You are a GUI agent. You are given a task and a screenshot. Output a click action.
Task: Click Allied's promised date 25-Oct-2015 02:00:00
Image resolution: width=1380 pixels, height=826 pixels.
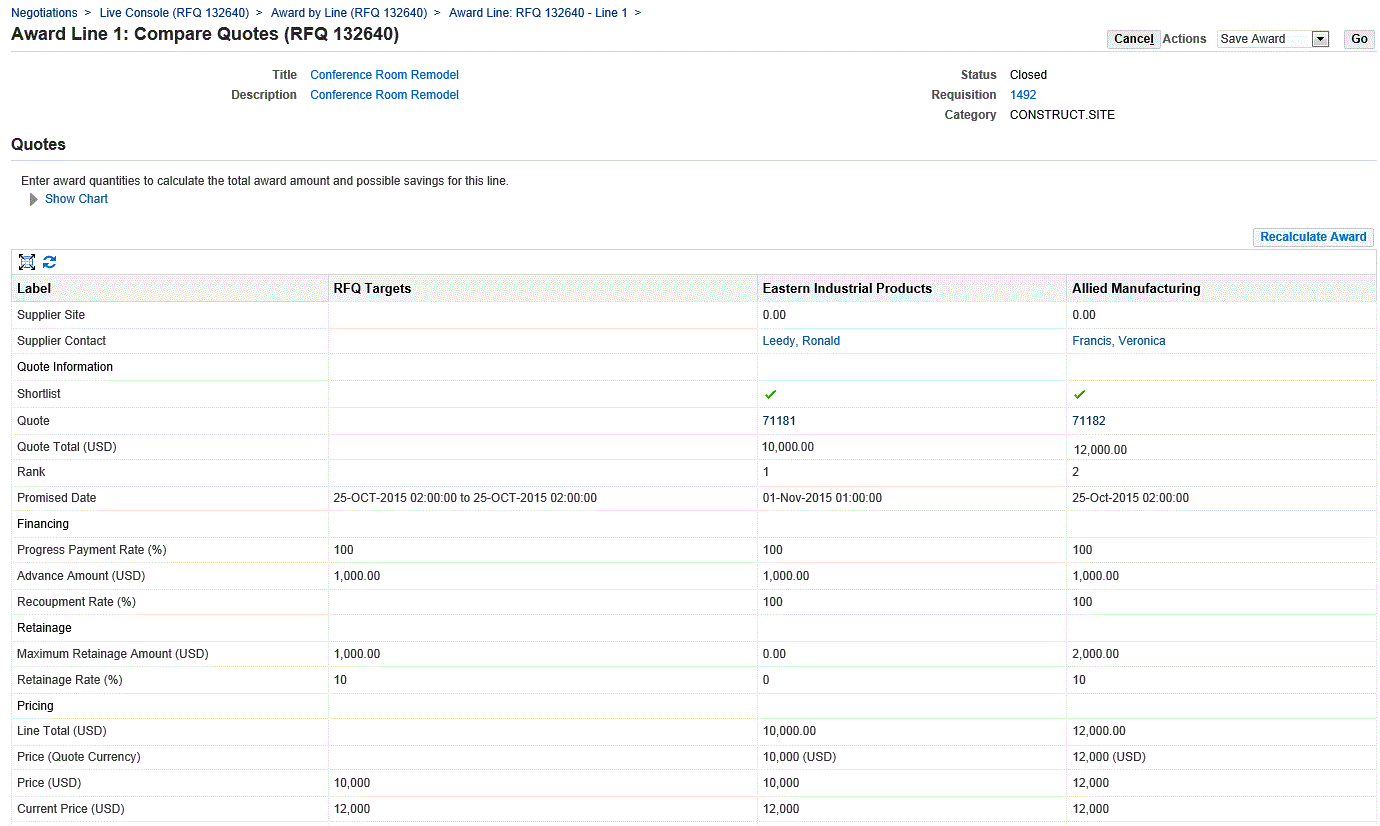1131,498
